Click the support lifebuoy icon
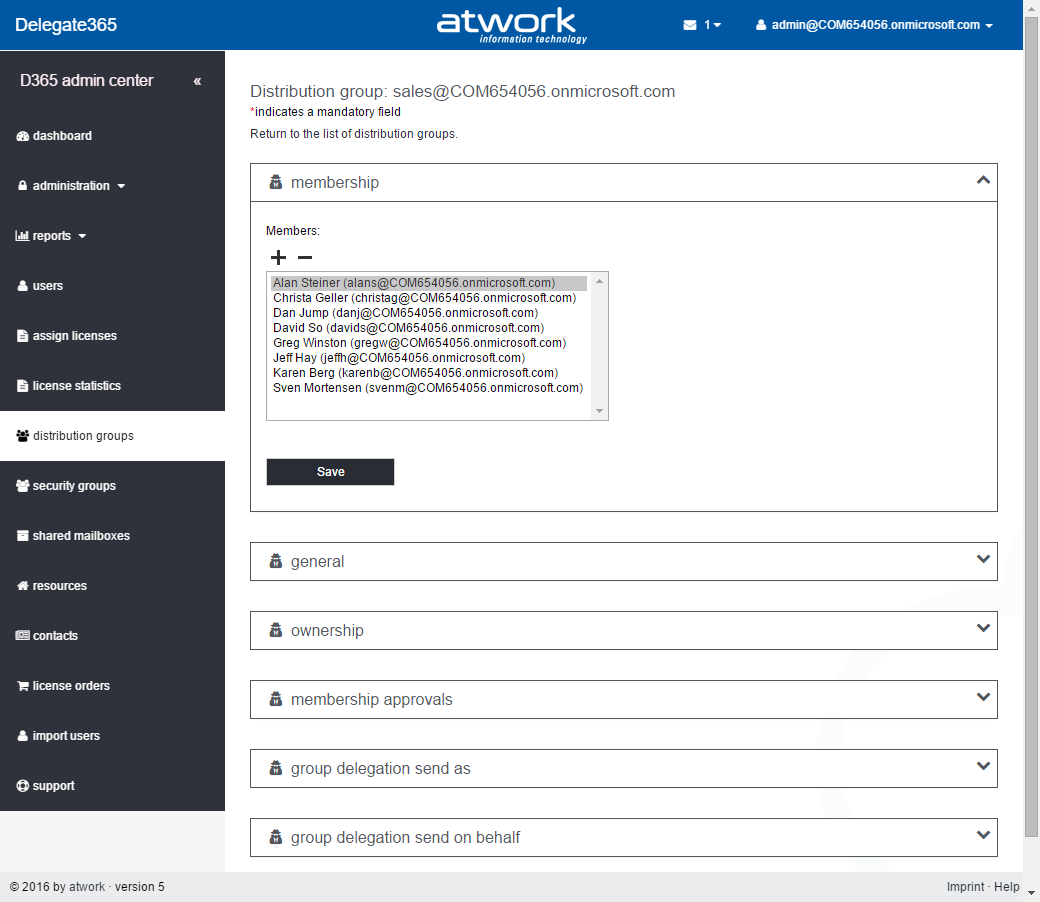The height and width of the screenshot is (902, 1040). [23, 786]
